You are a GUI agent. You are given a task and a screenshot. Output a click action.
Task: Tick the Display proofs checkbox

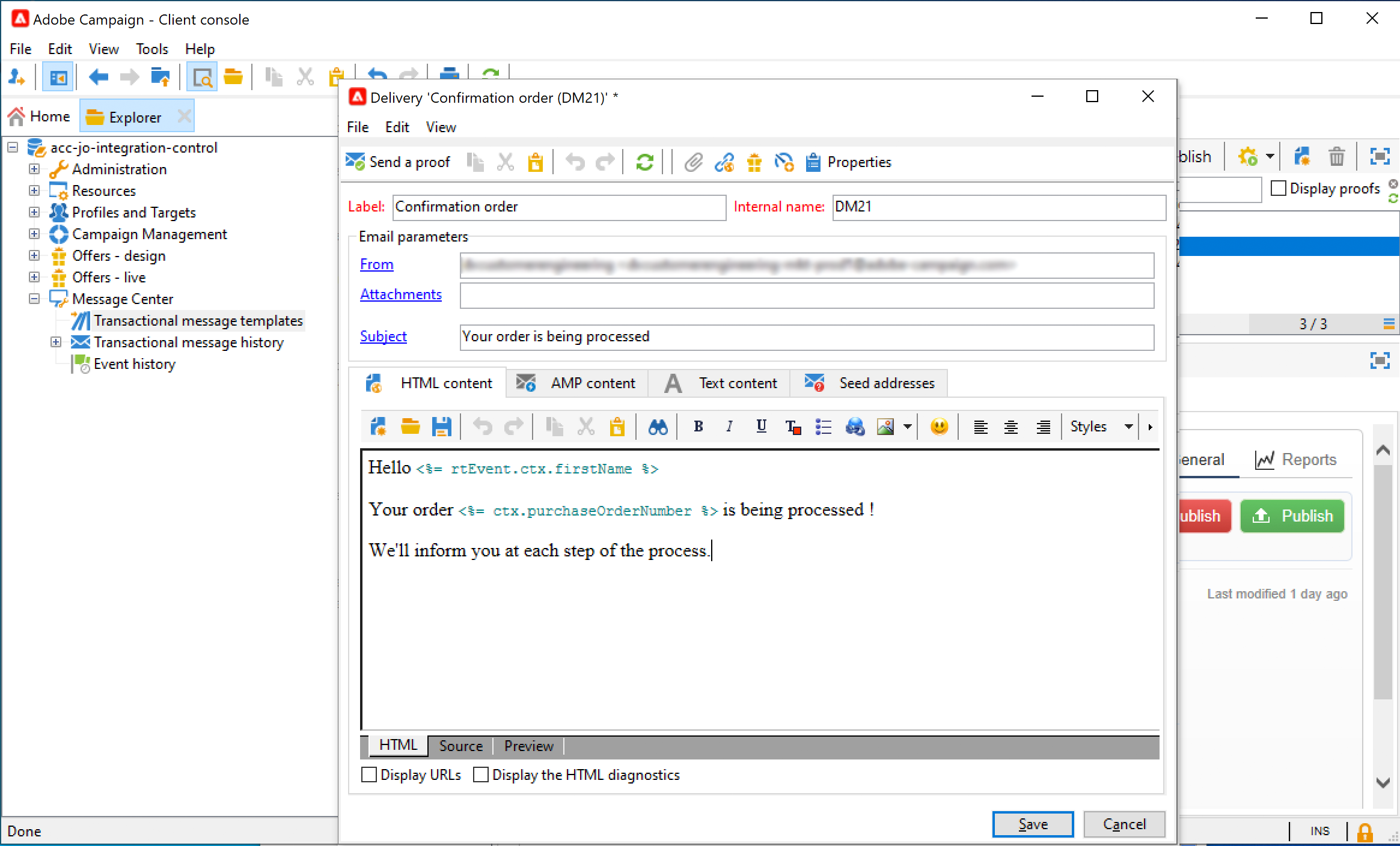point(1279,188)
